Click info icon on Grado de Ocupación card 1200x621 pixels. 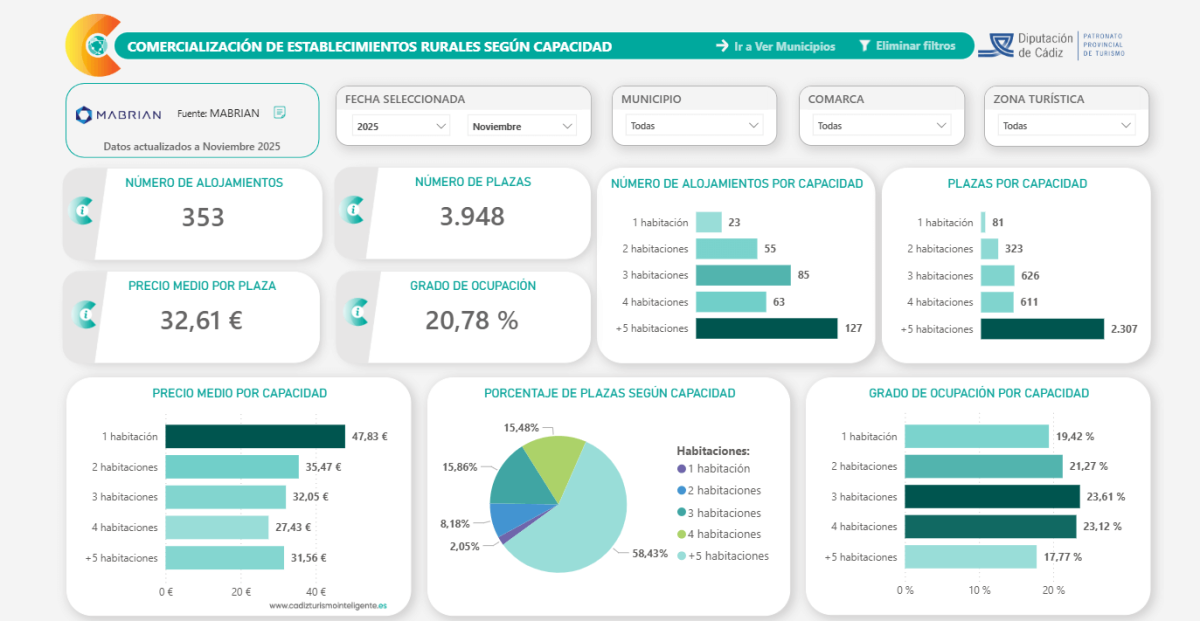pos(355,314)
